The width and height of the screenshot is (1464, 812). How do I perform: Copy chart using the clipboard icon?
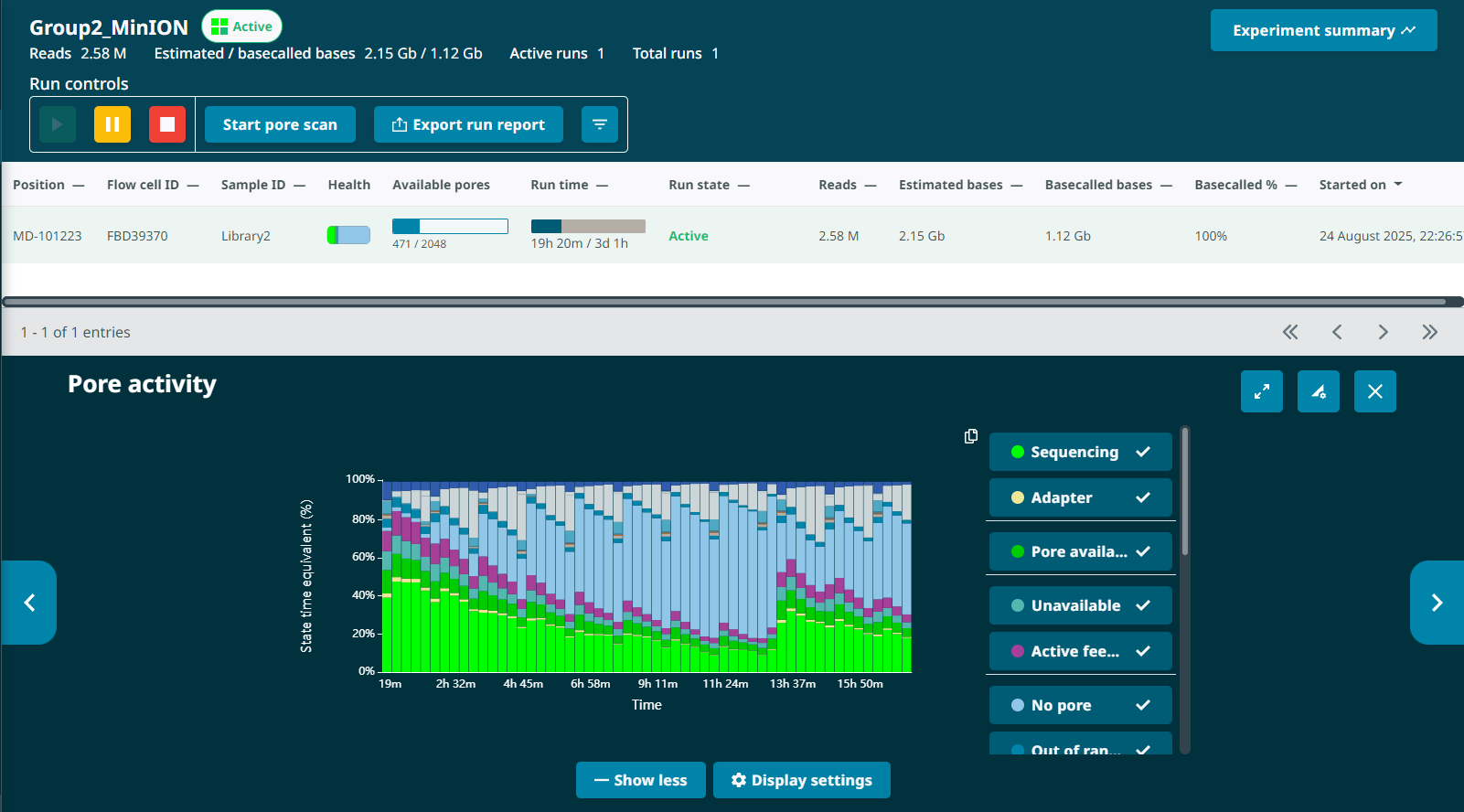click(x=971, y=436)
